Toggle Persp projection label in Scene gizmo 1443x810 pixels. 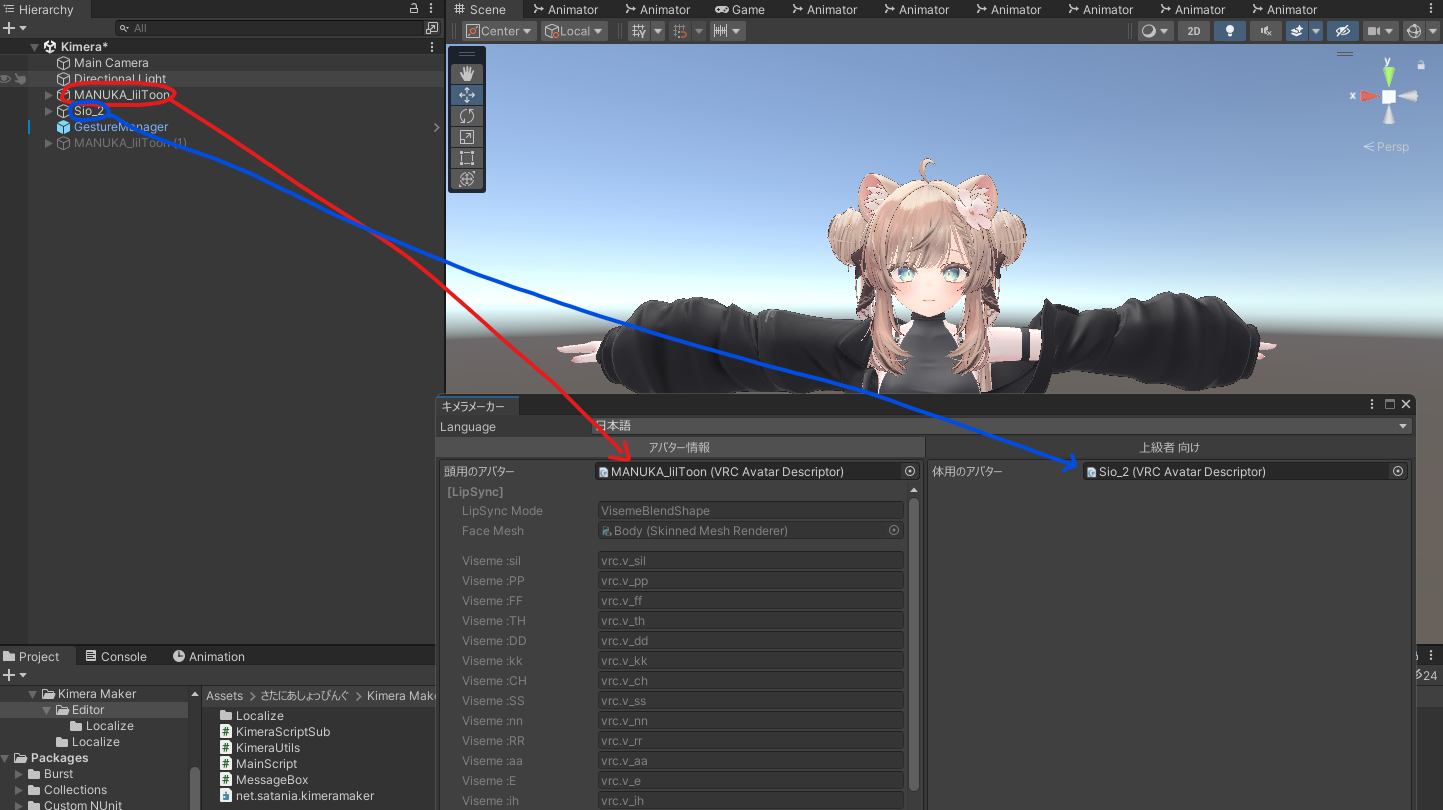click(x=1386, y=147)
